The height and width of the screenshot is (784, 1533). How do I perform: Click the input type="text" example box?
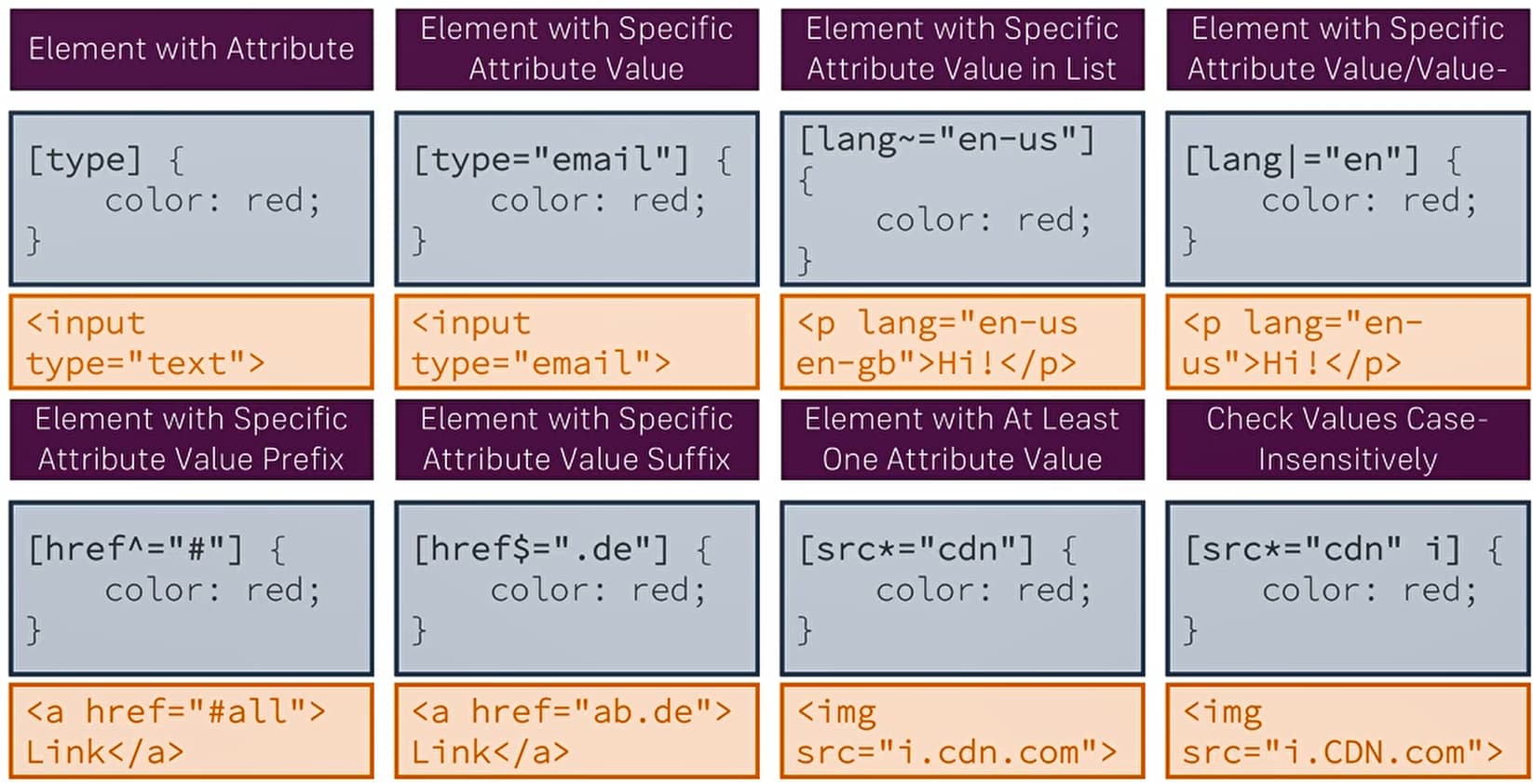tap(191, 342)
